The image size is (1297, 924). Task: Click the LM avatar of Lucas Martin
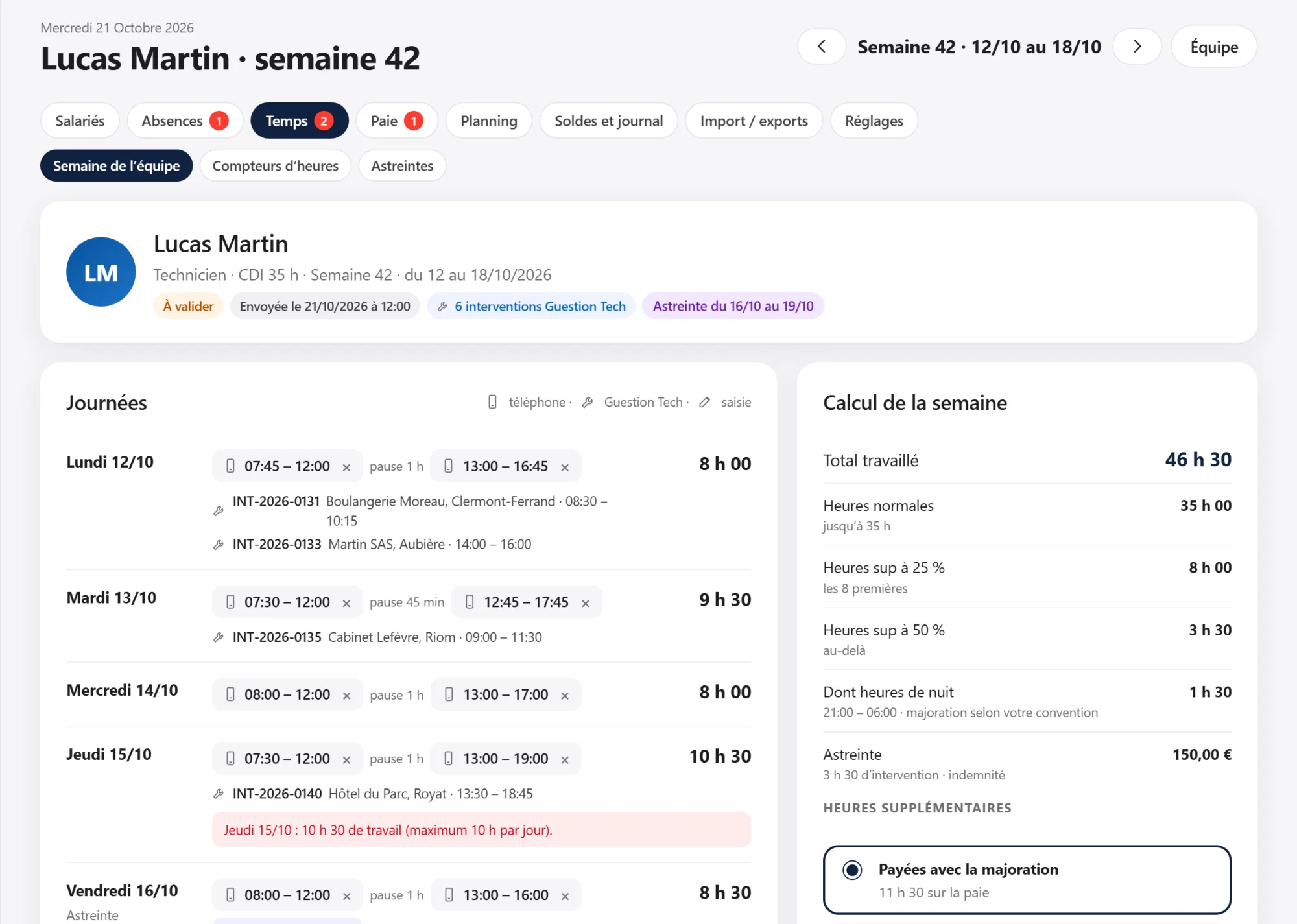[101, 272]
